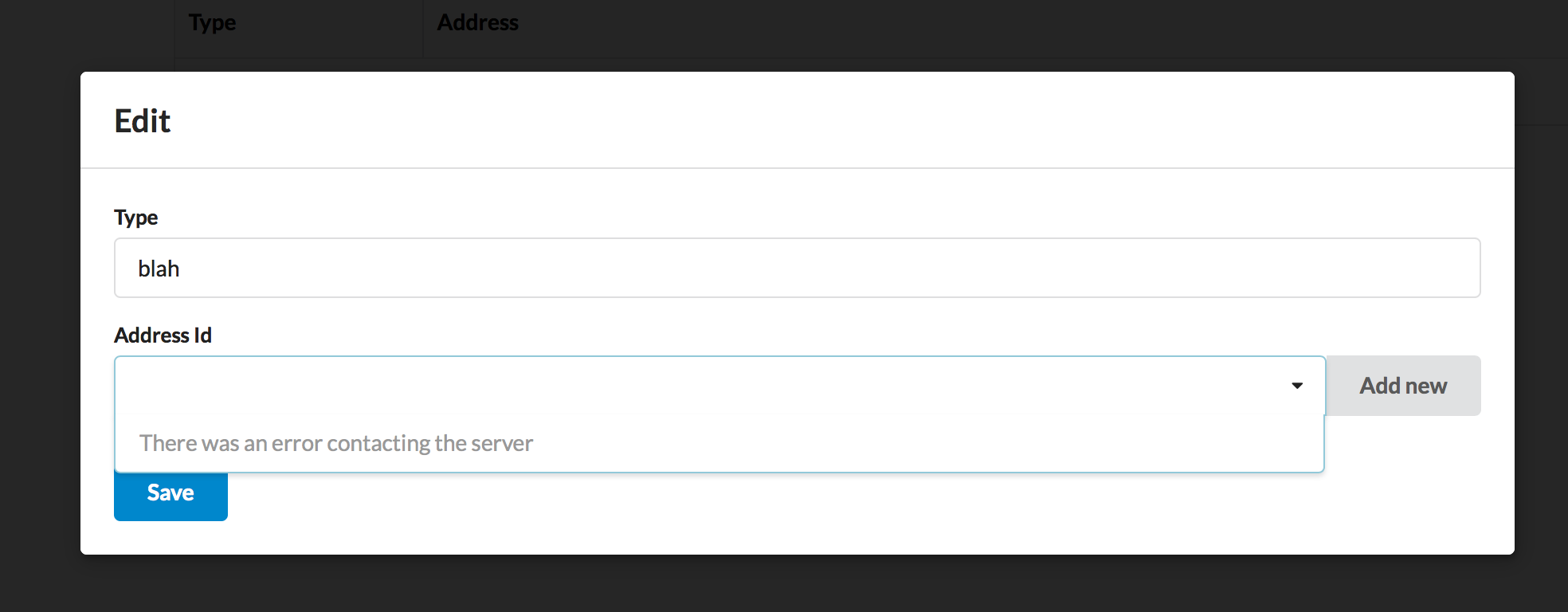Click the Type field label above the input
The image size is (1568, 612).
[135, 217]
